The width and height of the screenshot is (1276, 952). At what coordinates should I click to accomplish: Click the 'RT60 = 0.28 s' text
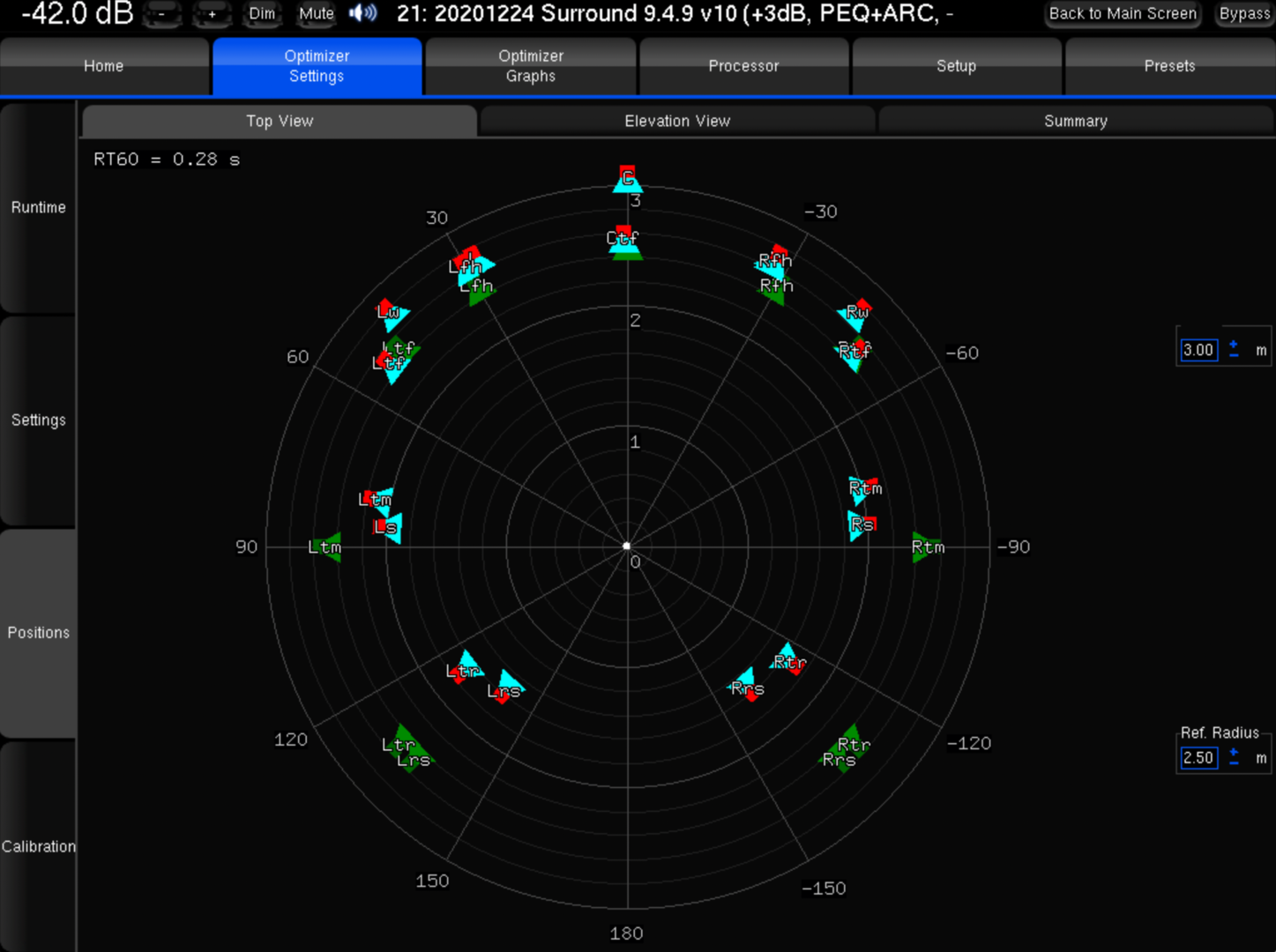point(167,160)
